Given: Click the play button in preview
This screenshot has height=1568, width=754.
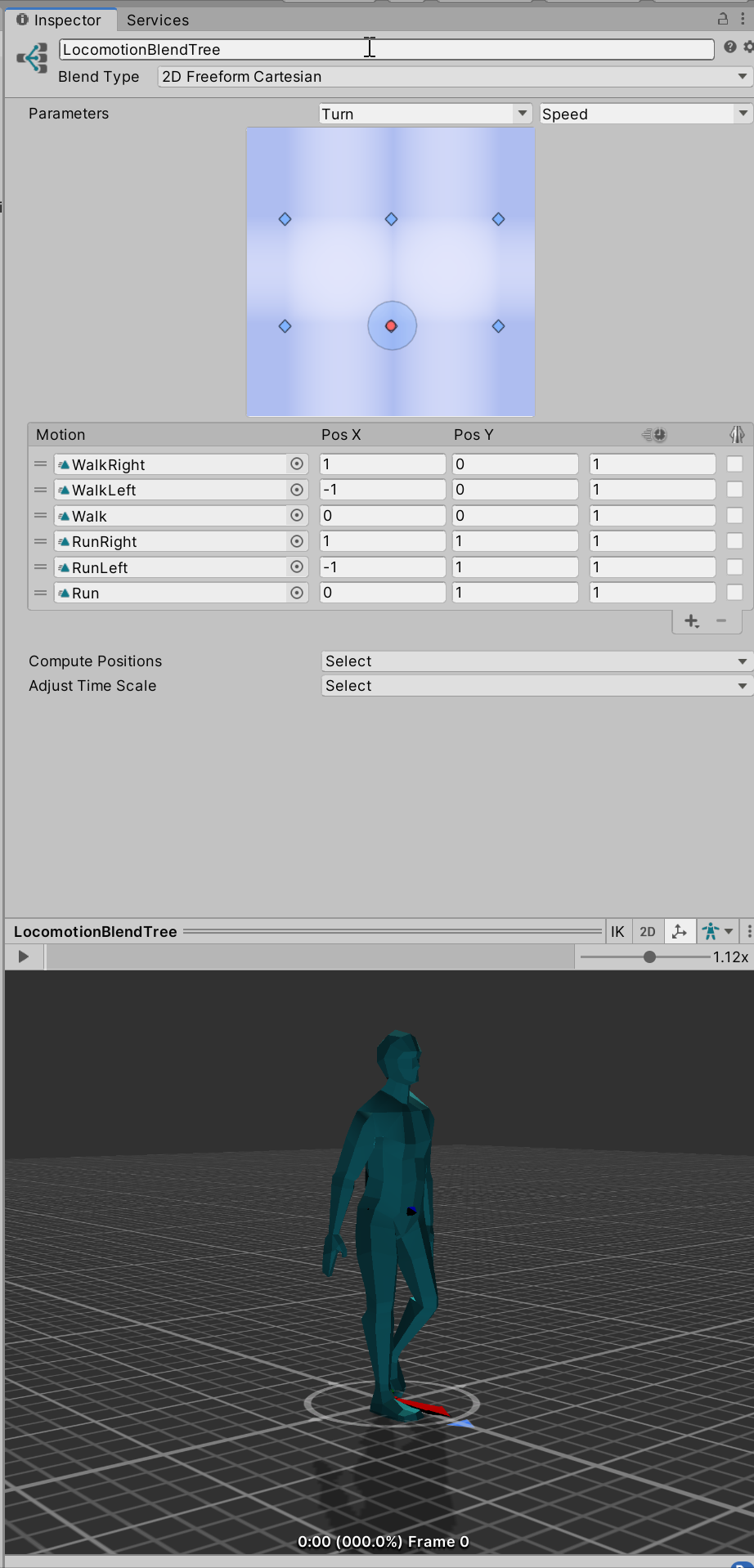Looking at the screenshot, I should (24, 956).
